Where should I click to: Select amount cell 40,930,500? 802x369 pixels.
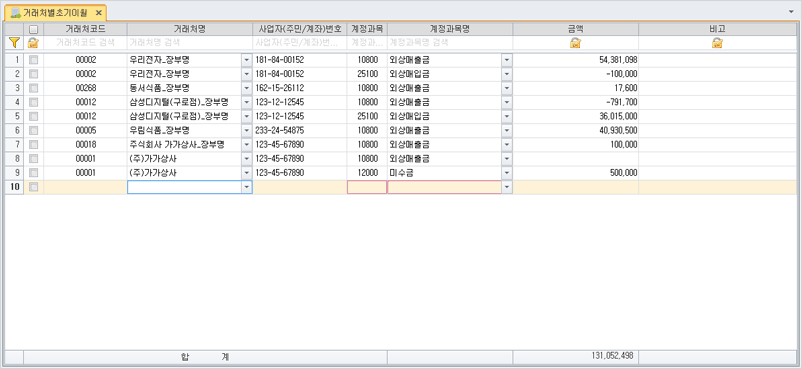tap(576, 130)
